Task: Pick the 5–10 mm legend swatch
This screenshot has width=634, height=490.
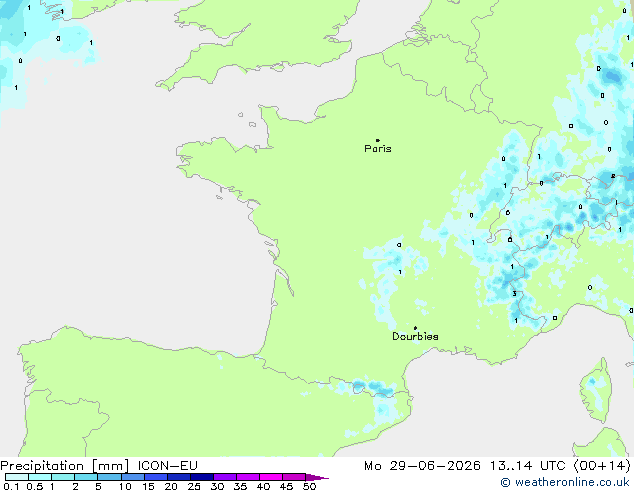Action: coord(109,477)
